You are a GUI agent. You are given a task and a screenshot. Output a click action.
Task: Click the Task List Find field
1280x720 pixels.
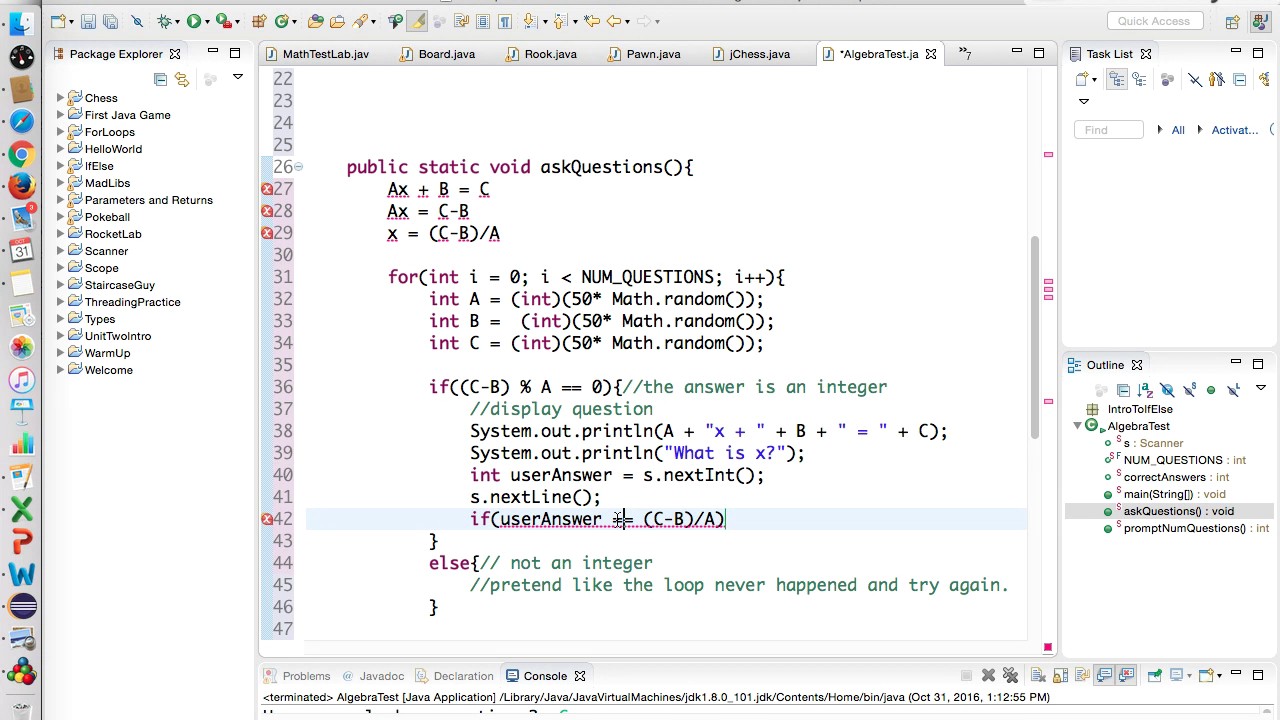pos(1109,130)
